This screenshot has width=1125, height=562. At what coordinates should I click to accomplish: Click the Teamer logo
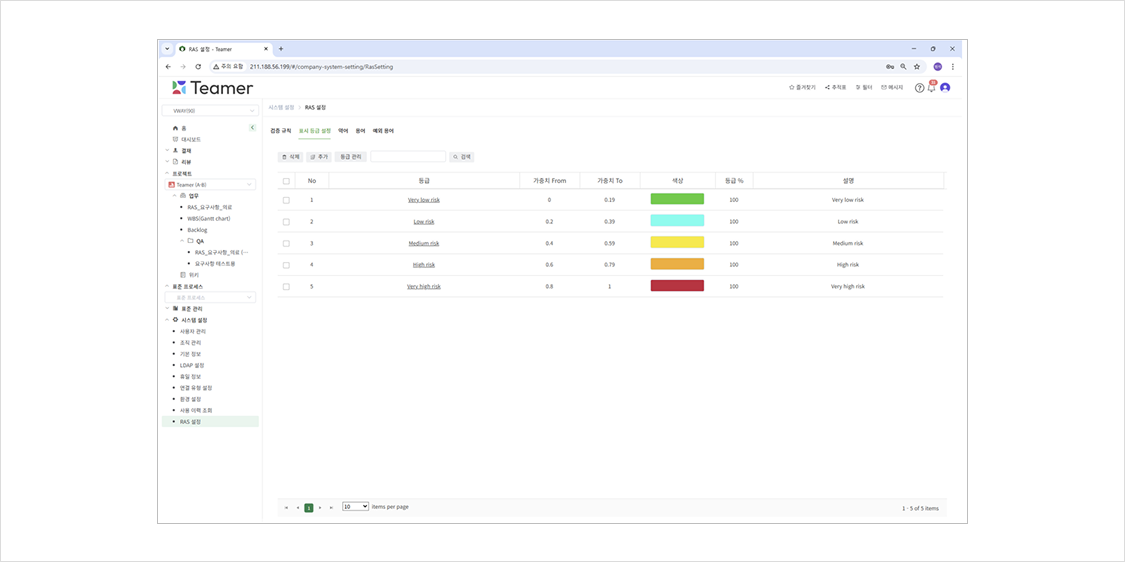point(212,88)
